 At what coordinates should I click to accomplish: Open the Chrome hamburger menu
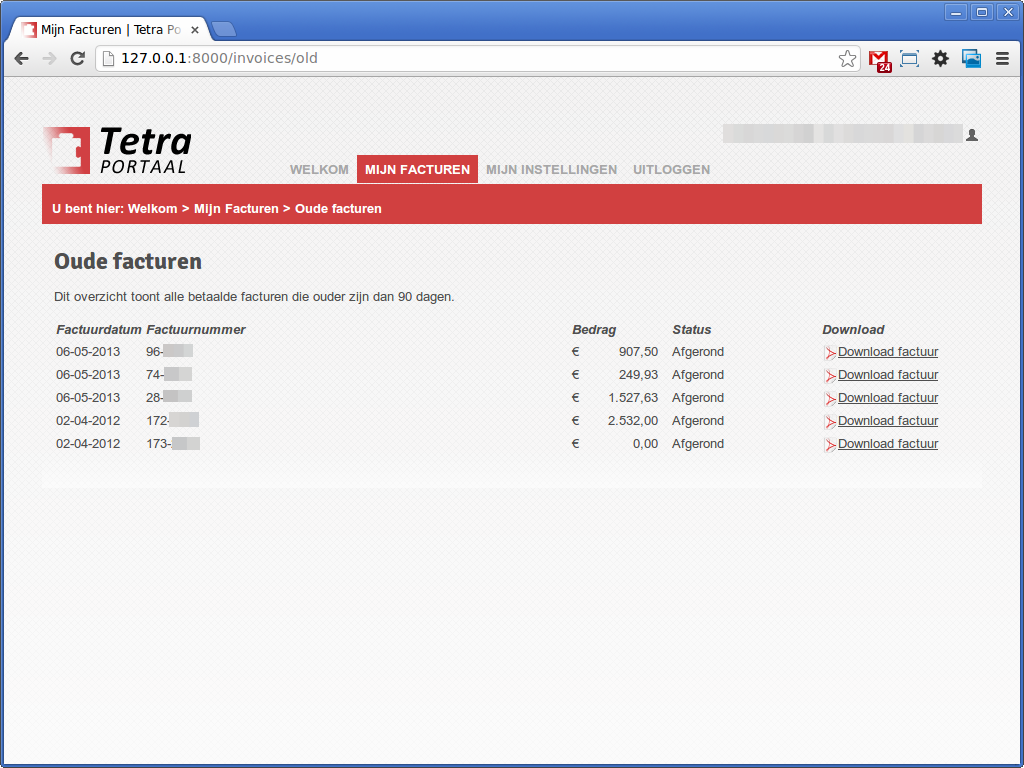click(1002, 59)
